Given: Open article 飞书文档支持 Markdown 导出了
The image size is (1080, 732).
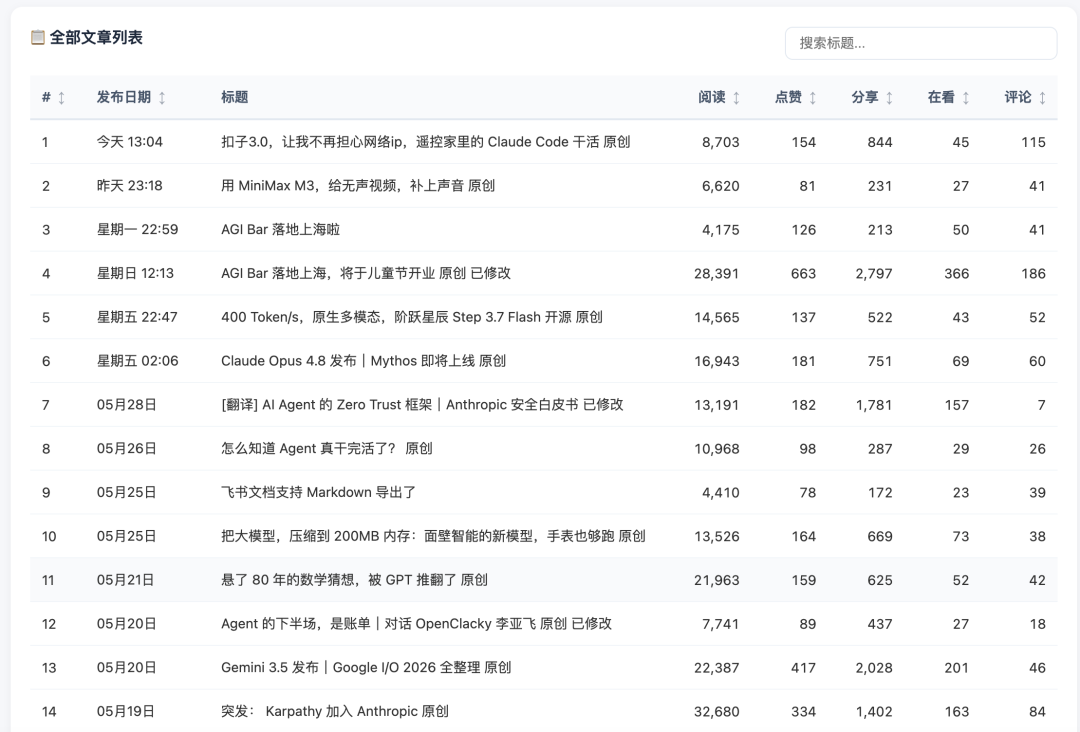Looking at the screenshot, I should coord(318,492).
